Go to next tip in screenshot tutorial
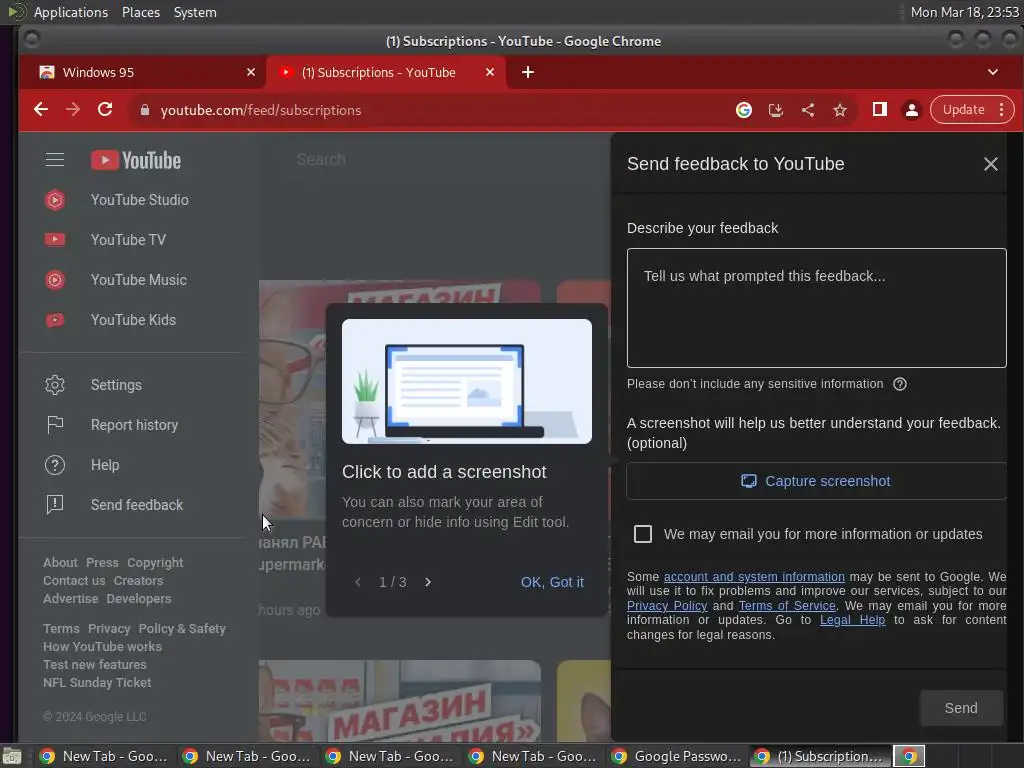Screen dimensions: 1024x768 [x=428, y=582]
